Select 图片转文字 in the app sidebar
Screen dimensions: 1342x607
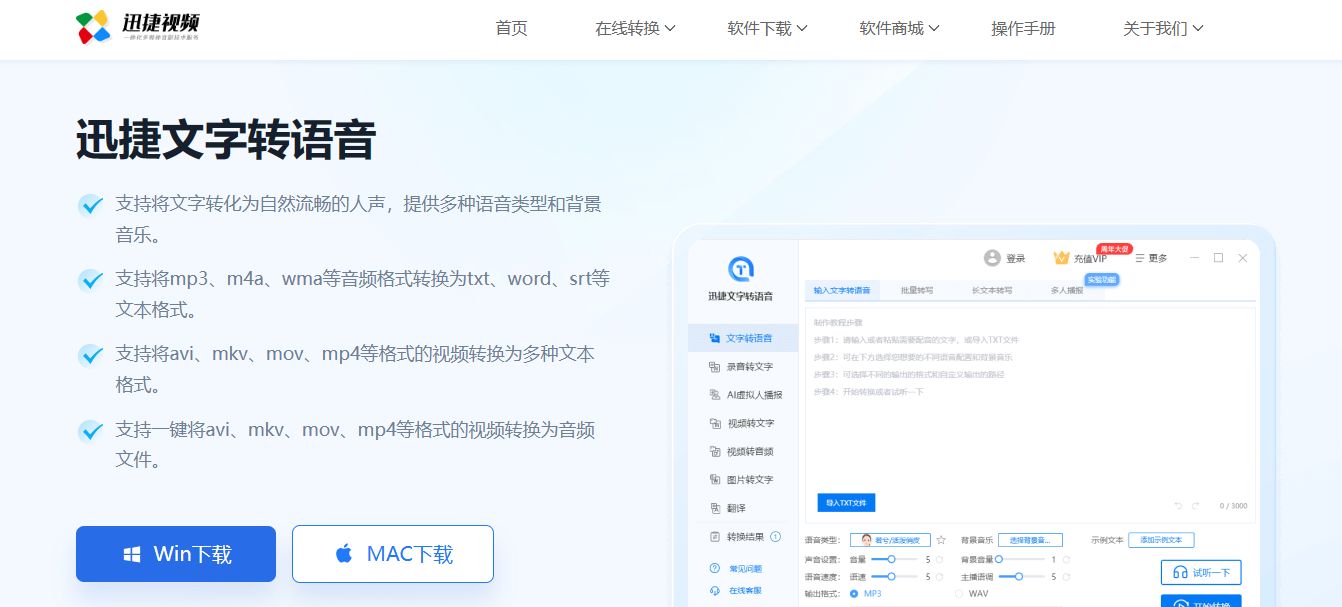coord(743,479)
